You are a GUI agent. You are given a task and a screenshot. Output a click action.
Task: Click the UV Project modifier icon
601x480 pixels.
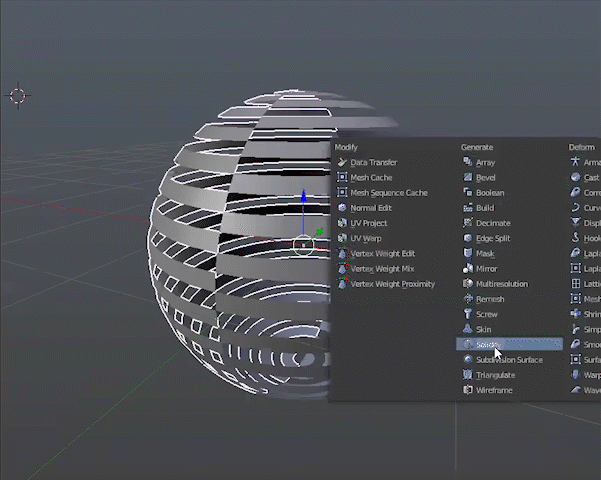(x=342, y=223)
